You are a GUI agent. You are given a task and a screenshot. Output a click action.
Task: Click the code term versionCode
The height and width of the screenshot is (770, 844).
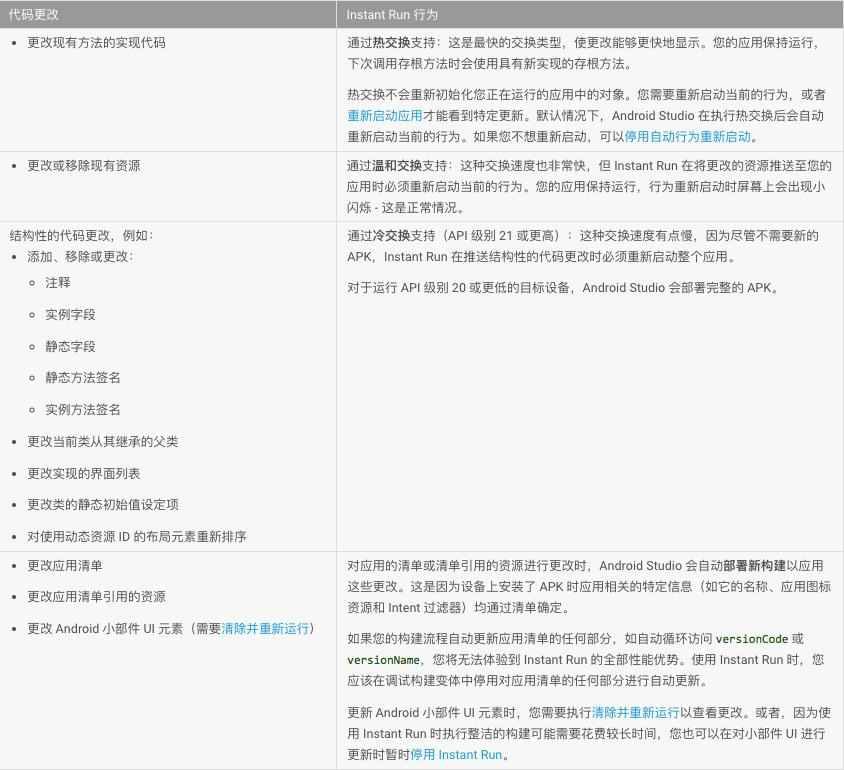pyautogui.click(x=752, y=639)
